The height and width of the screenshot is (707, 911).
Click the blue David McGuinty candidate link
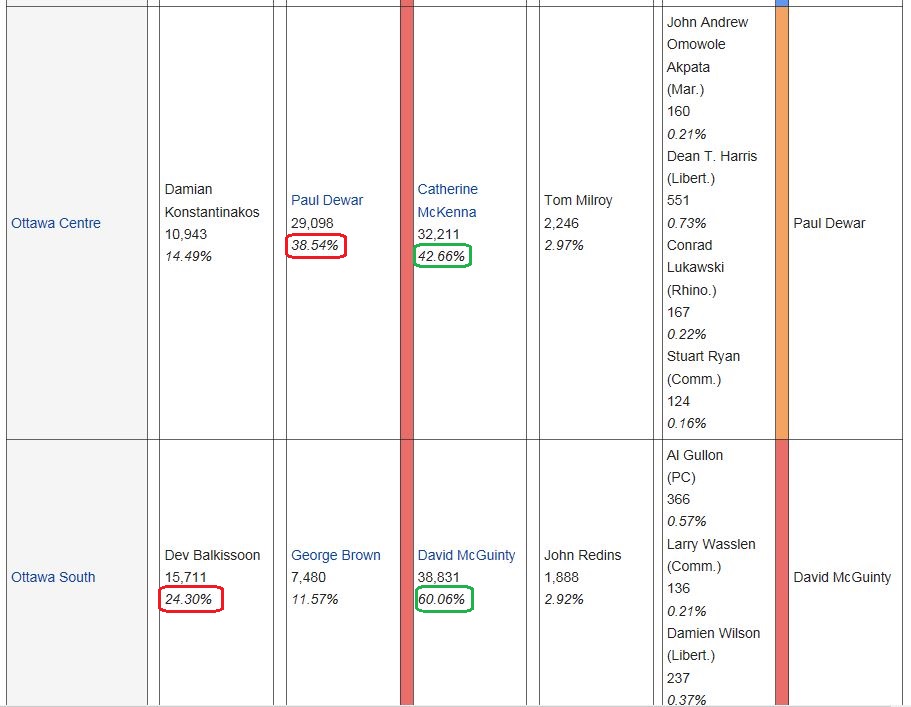(466, 555)
